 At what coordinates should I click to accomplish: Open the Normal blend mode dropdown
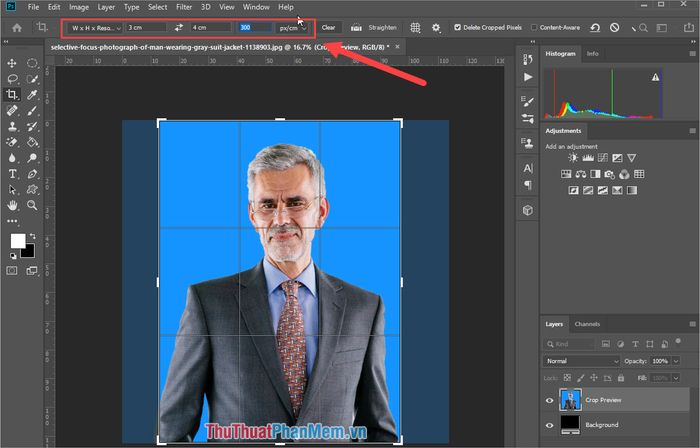[x=582, y=361]
